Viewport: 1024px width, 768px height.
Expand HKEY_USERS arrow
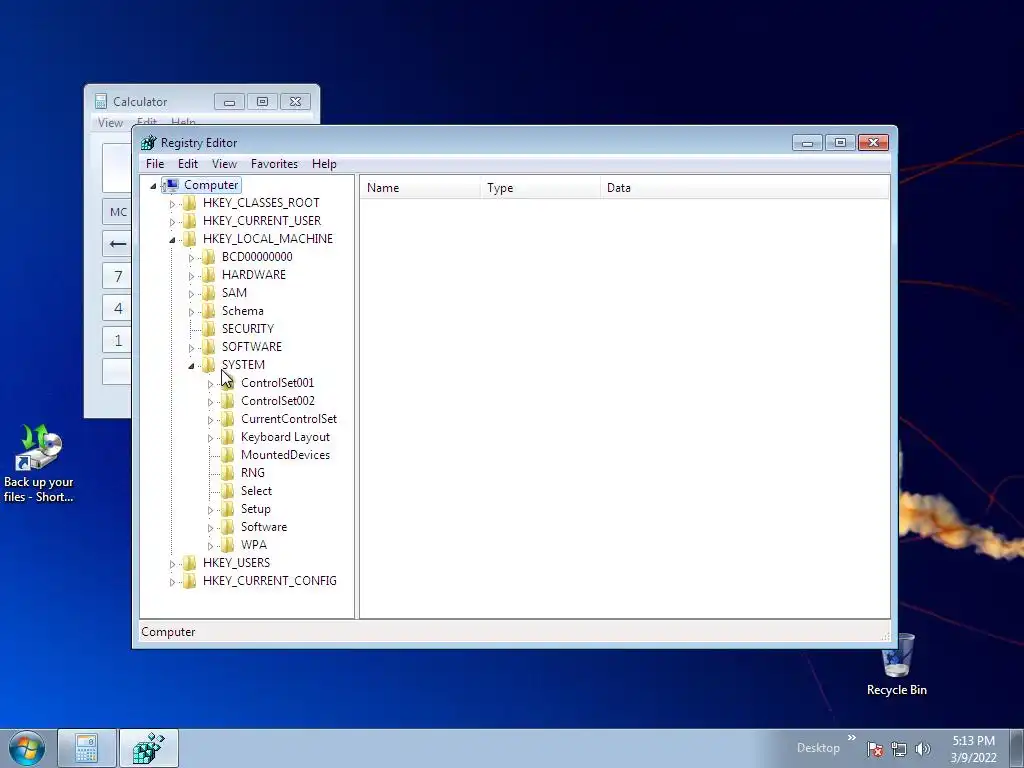click(172, 564)
